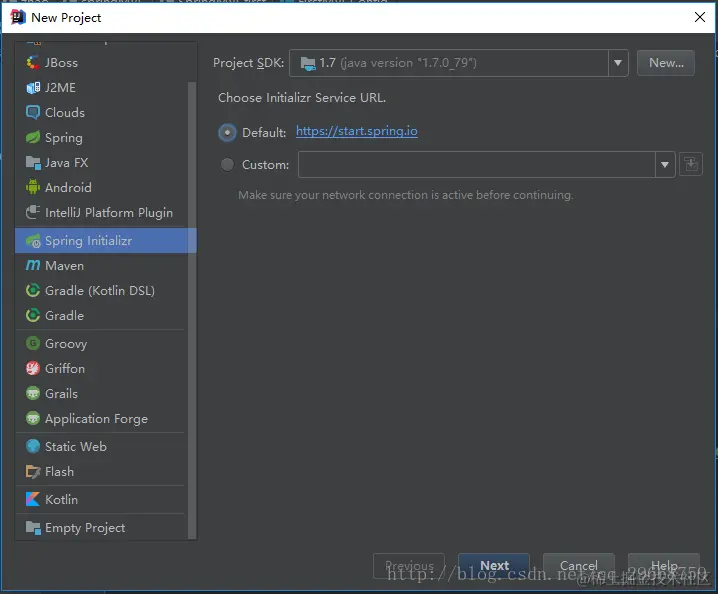Click the Groovy G icon

coord(33,343)
